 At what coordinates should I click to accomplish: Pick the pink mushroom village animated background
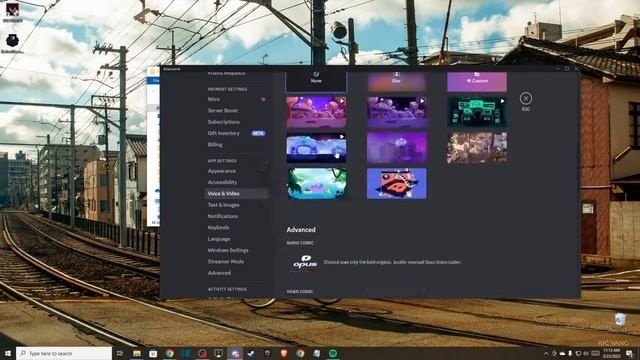316,112
